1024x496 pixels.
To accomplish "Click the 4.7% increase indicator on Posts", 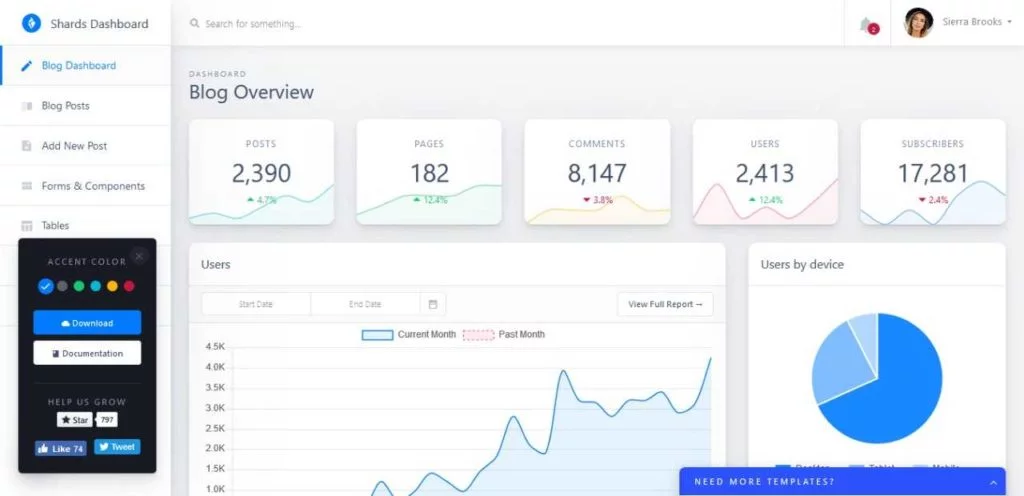I will click(261, 200).
